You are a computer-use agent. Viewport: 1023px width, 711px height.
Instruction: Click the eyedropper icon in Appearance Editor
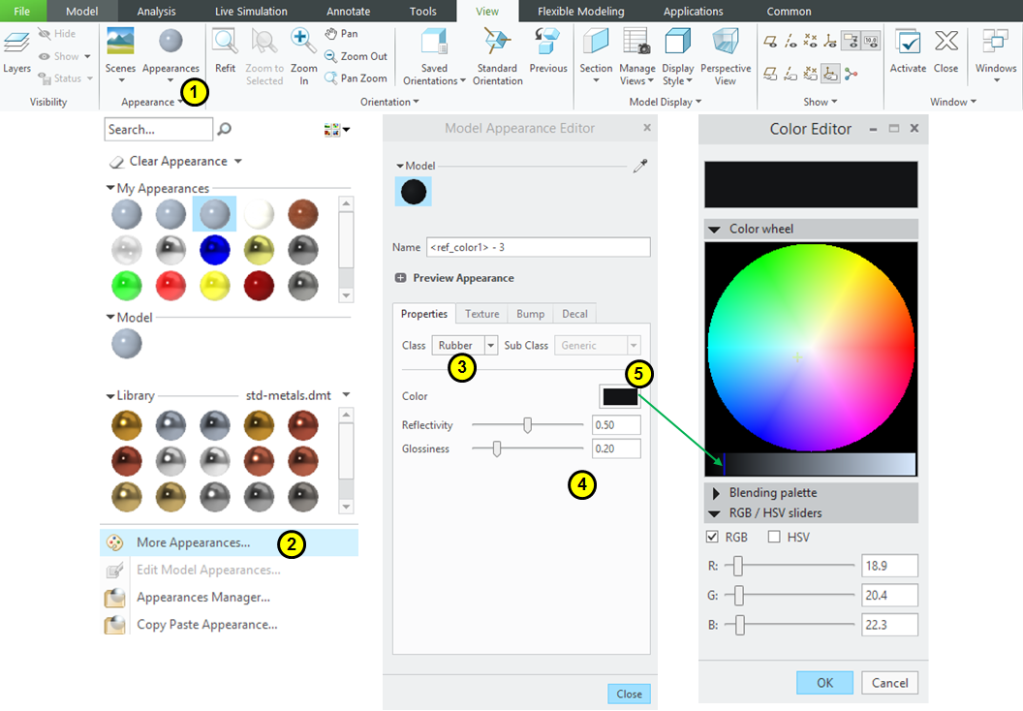[640, 167]
